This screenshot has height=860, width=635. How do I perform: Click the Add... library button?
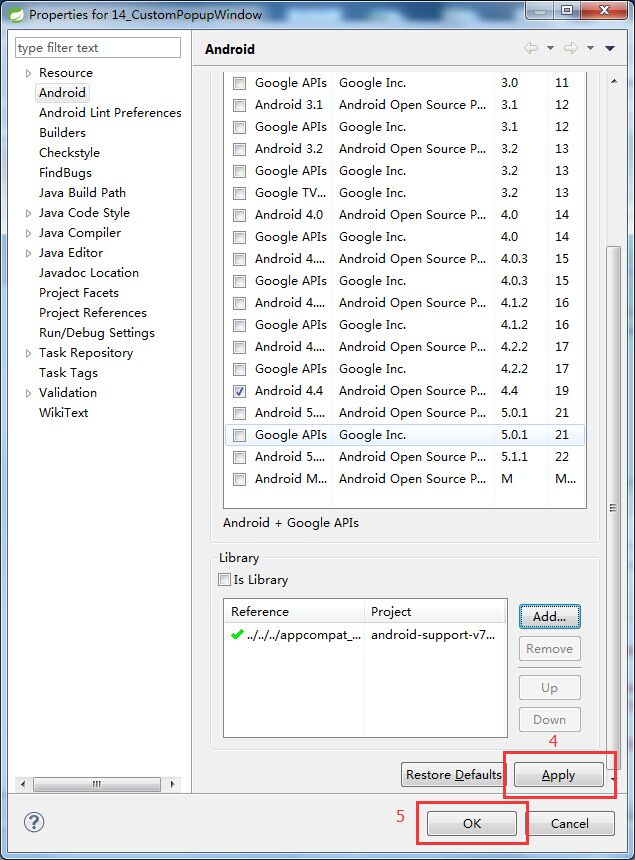[x=549, y=616]
